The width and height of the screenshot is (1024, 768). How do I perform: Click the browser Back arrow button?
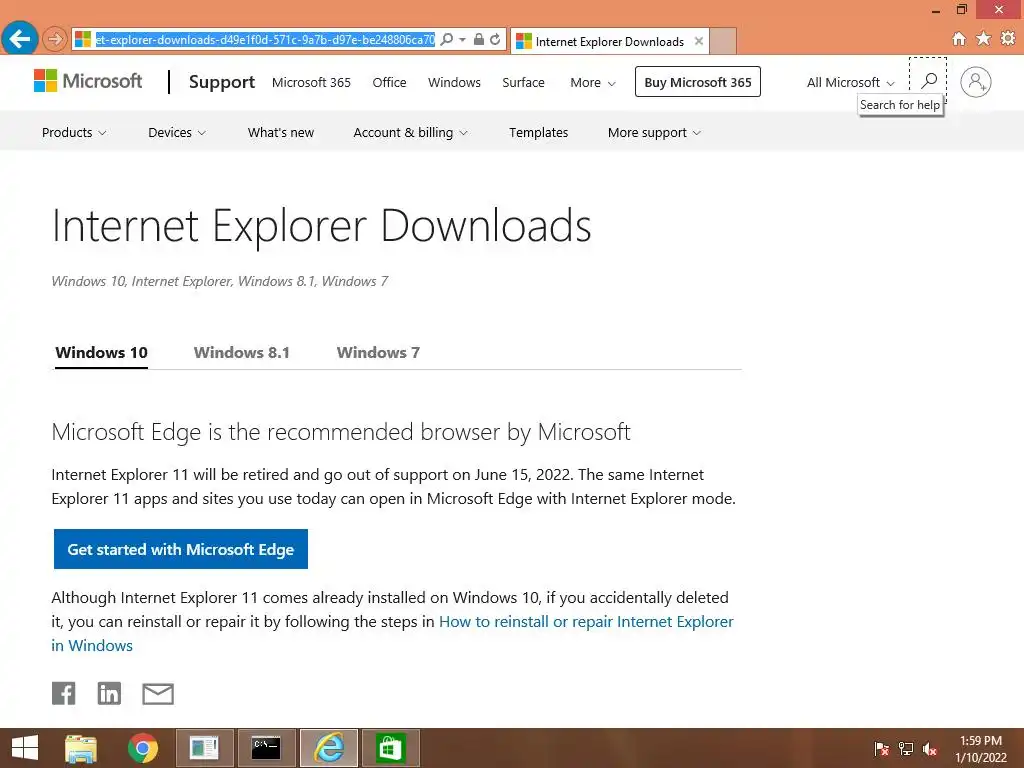pos(20,39)
